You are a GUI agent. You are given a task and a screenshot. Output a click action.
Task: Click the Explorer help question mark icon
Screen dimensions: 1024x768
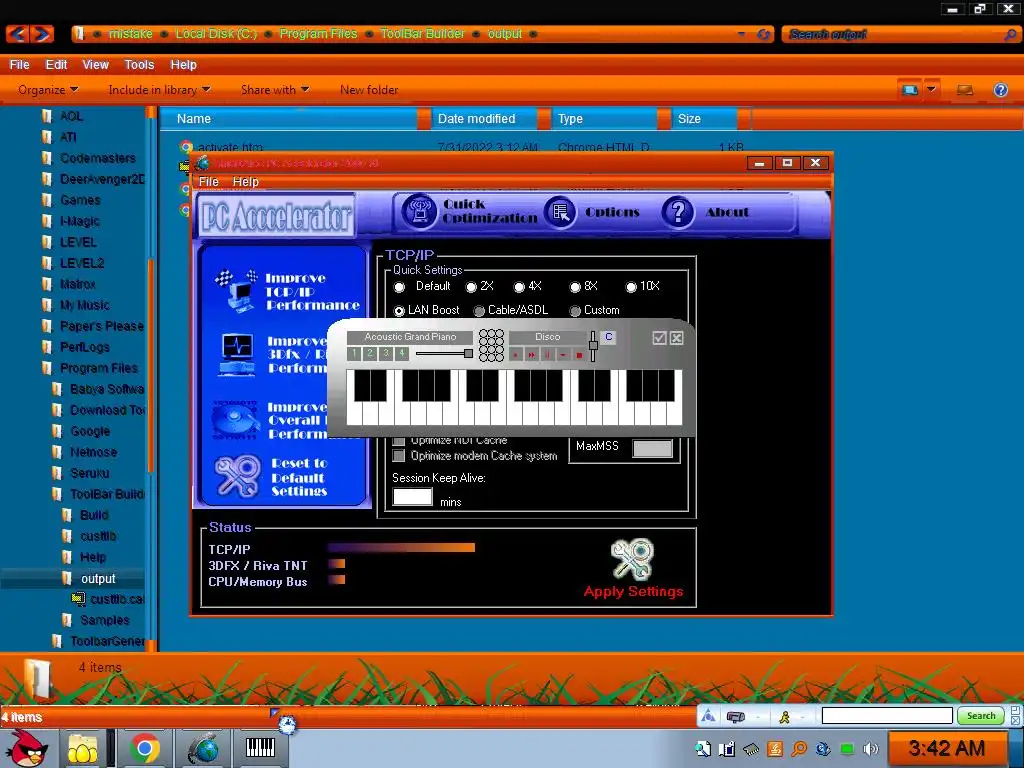1000,90
